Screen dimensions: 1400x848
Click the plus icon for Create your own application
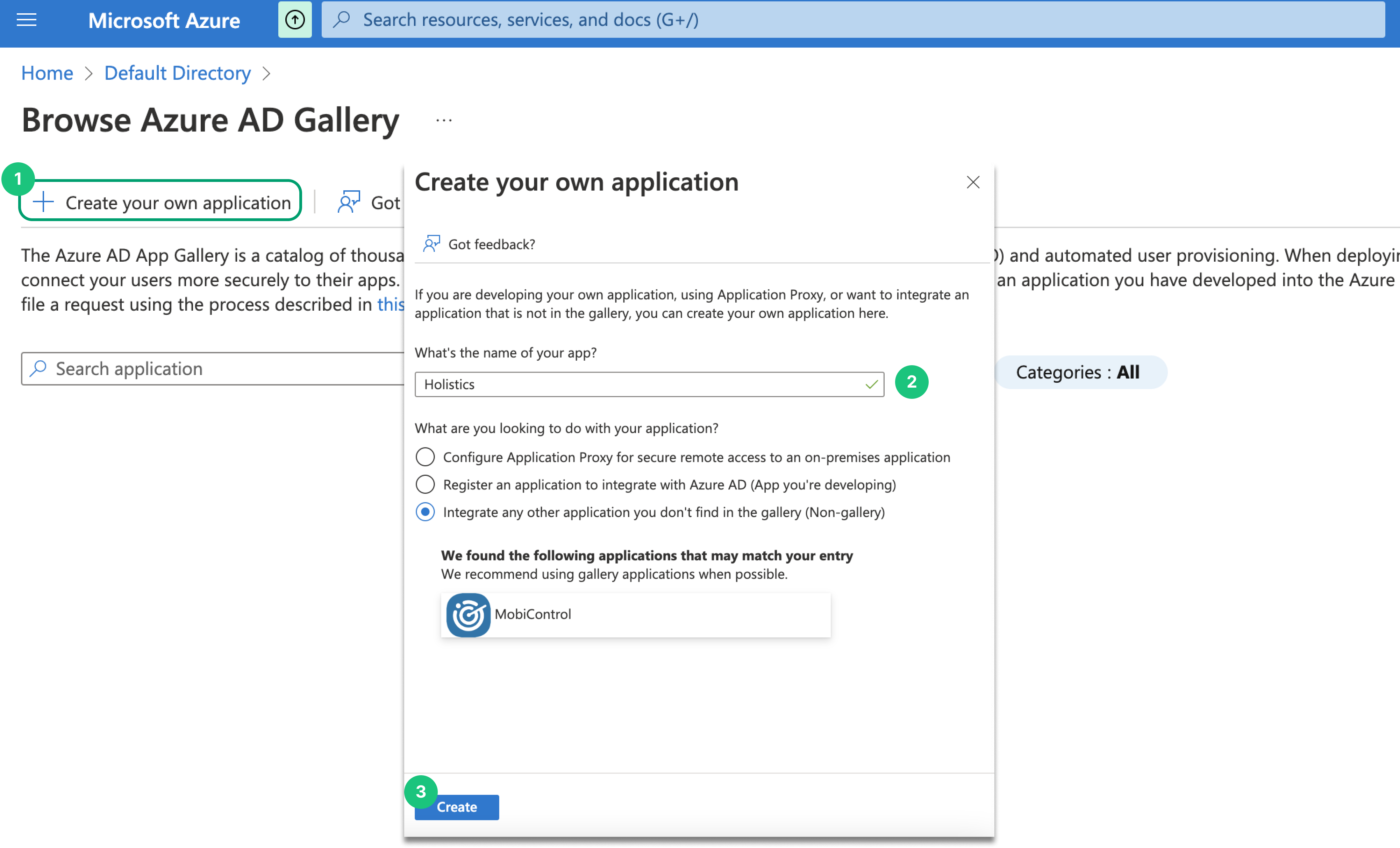point(44,202)
